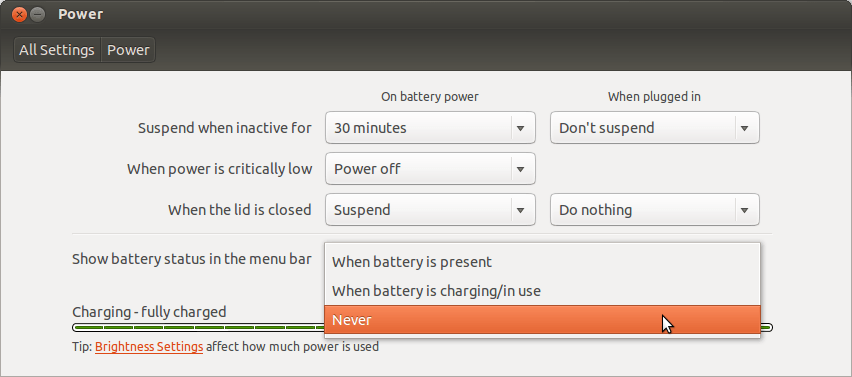Open the Brightness Settings link

pyautogui.click(x=149, y=347)
